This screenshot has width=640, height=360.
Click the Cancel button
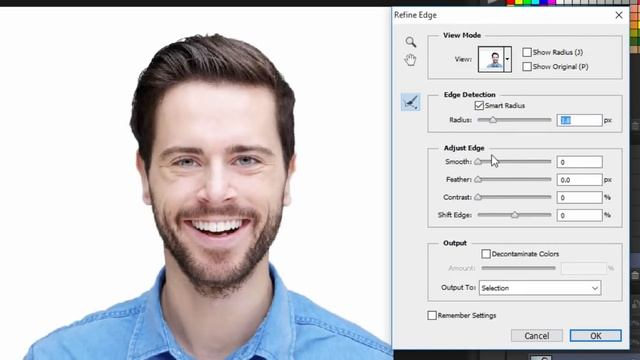(x=537, y=336)
